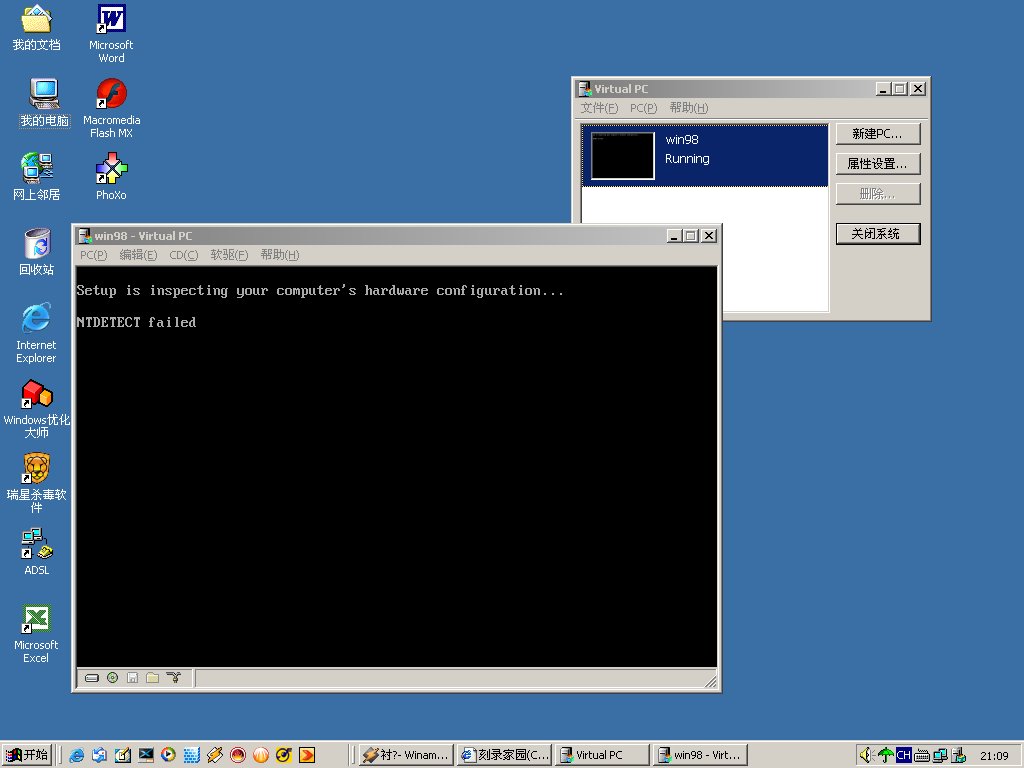Open the PC menu in Virtual PC console
This screenshot has width=1024, height=768.
point(643,108)
